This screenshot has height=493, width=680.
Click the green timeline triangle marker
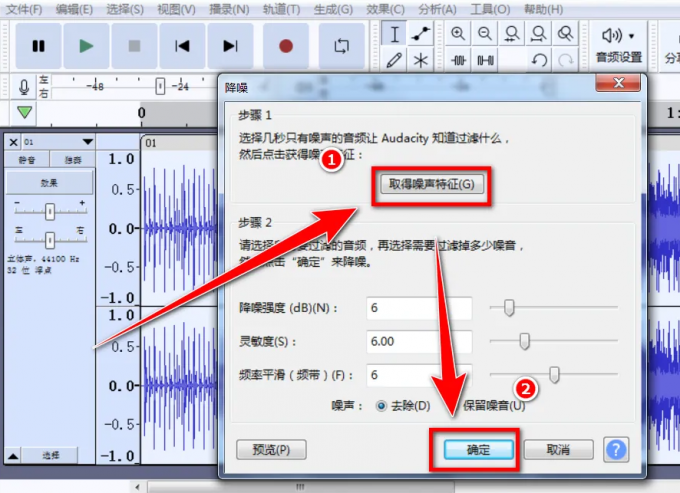point(25,112)
